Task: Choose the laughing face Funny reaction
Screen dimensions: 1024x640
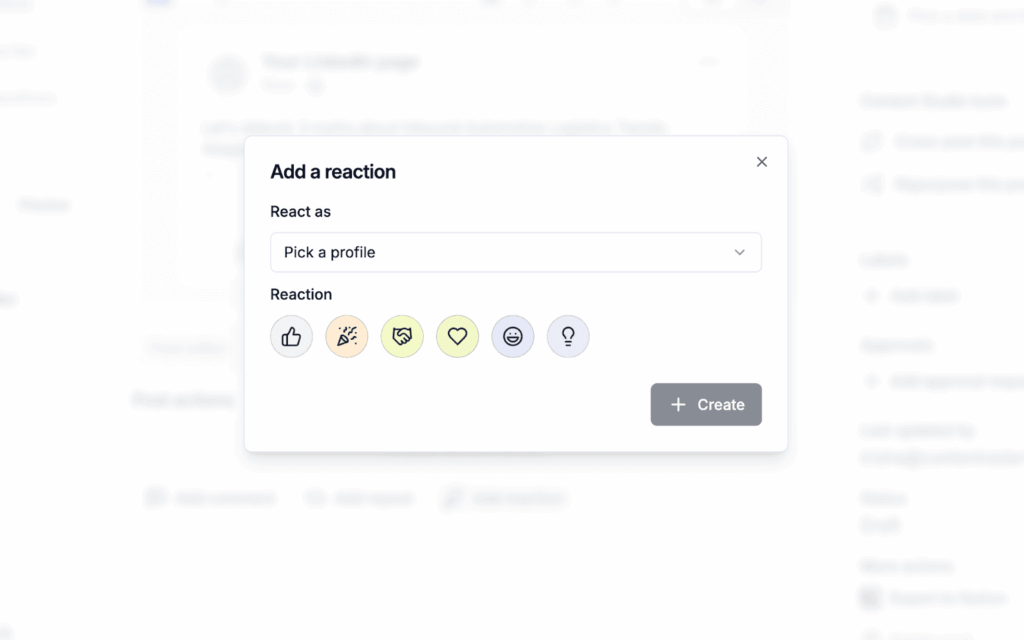Action: click(513, 337)
